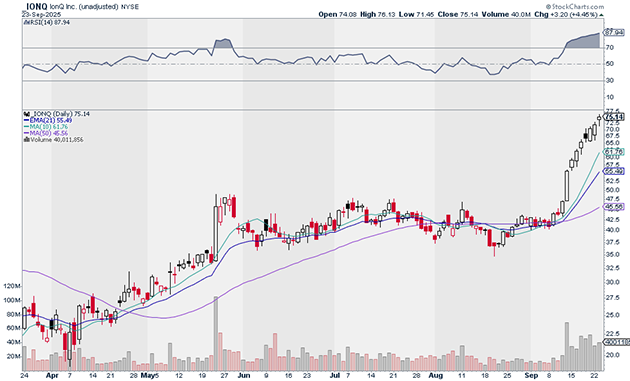Click the 24 label starting the date axis

coord(25,376)
